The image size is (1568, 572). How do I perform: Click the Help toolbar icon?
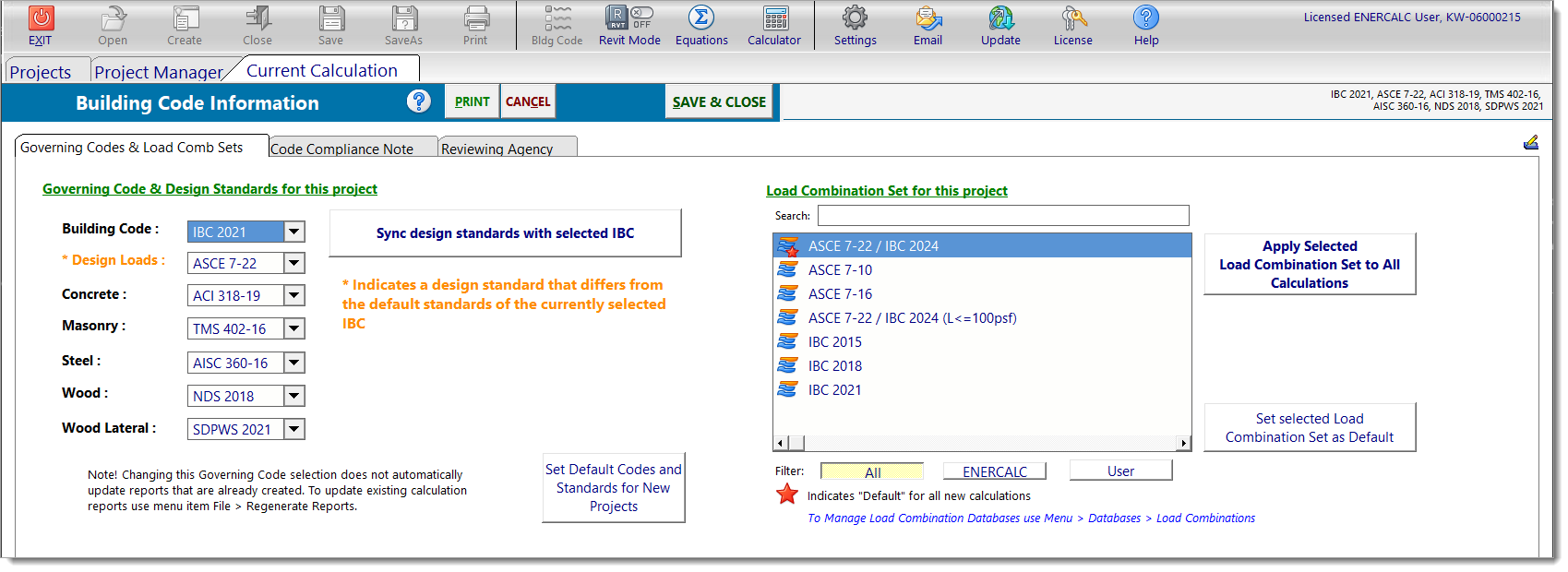click(x=1146, y=18)
